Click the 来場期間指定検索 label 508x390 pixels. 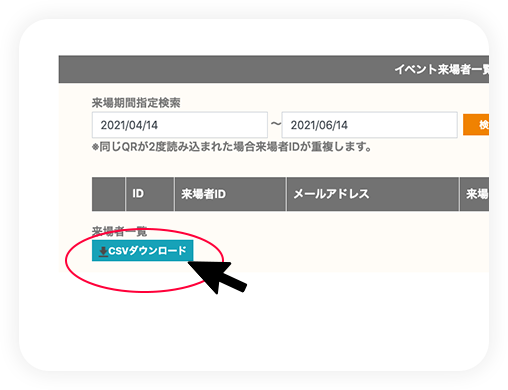point(136,103)
